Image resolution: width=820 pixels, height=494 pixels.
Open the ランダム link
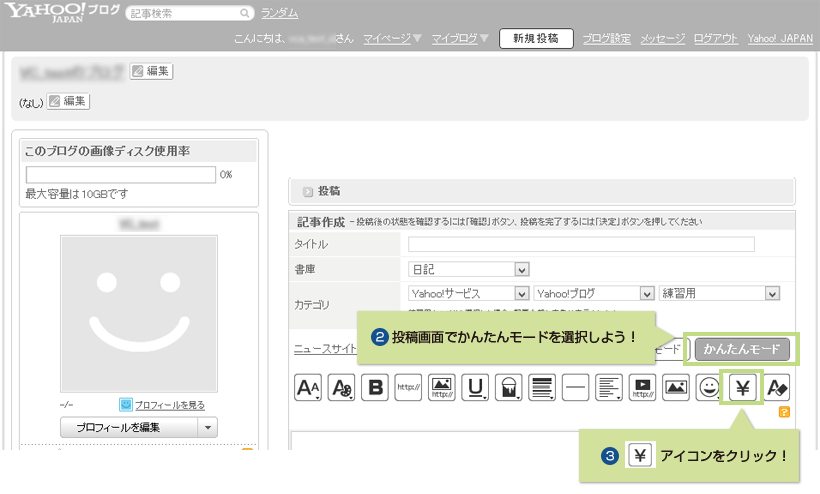coord(279,13)
